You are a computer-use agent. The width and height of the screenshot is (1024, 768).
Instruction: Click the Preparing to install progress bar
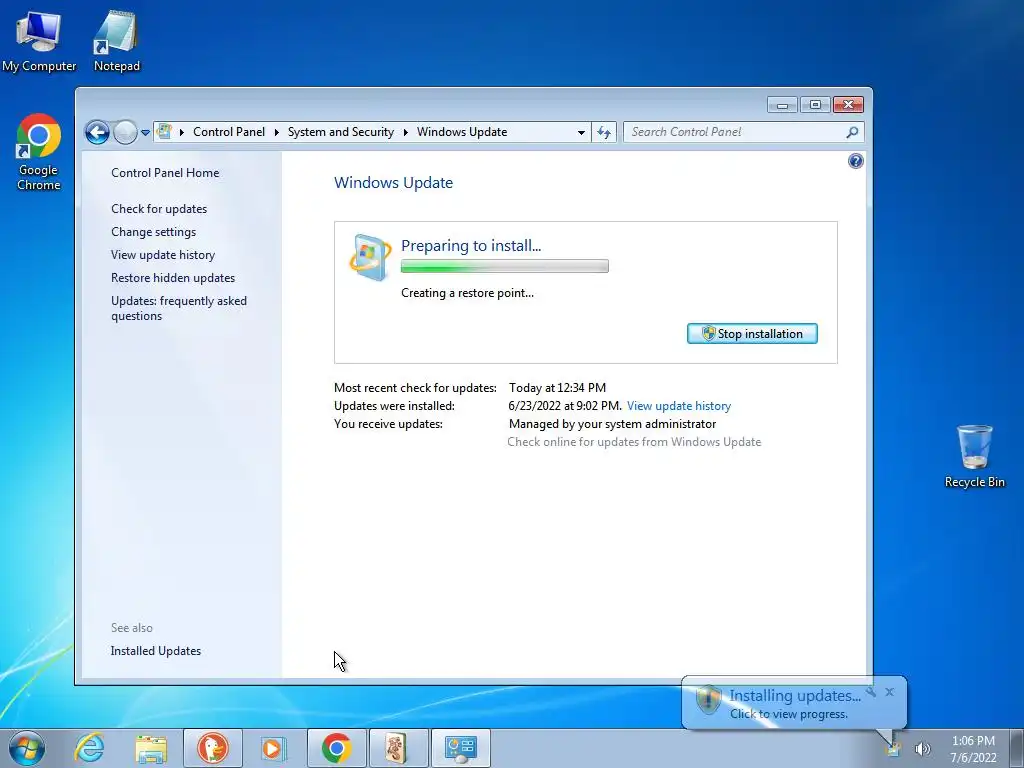coord(504,266)
